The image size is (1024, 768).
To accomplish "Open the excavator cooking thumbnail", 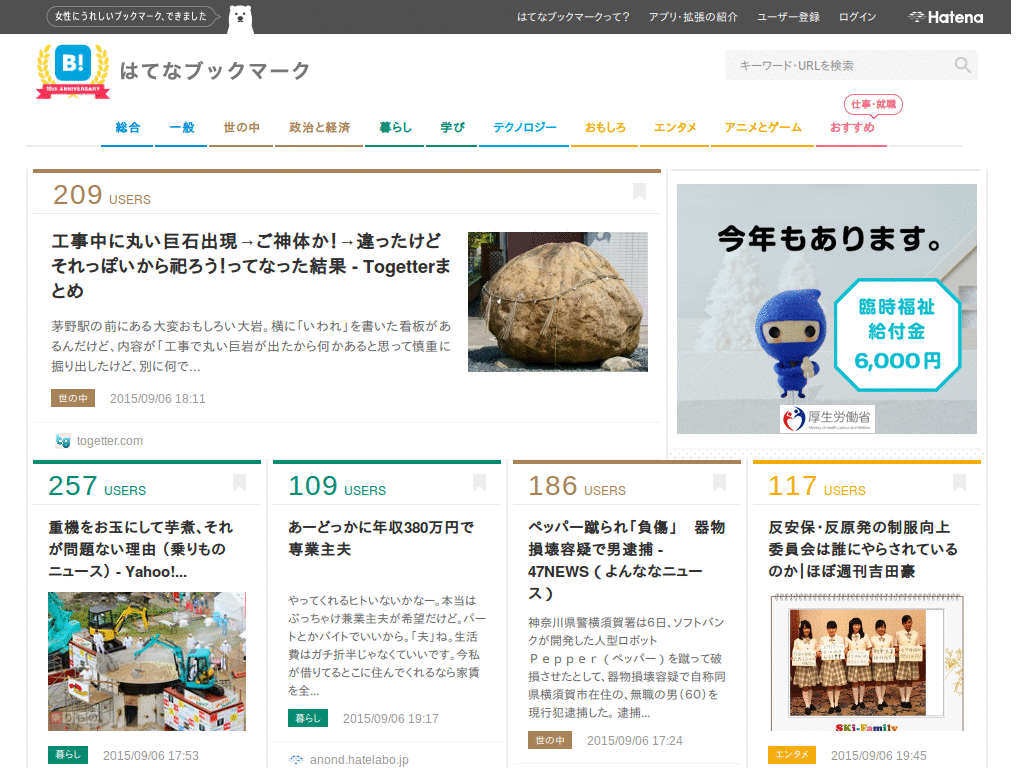I will click(x=147, y=662).
